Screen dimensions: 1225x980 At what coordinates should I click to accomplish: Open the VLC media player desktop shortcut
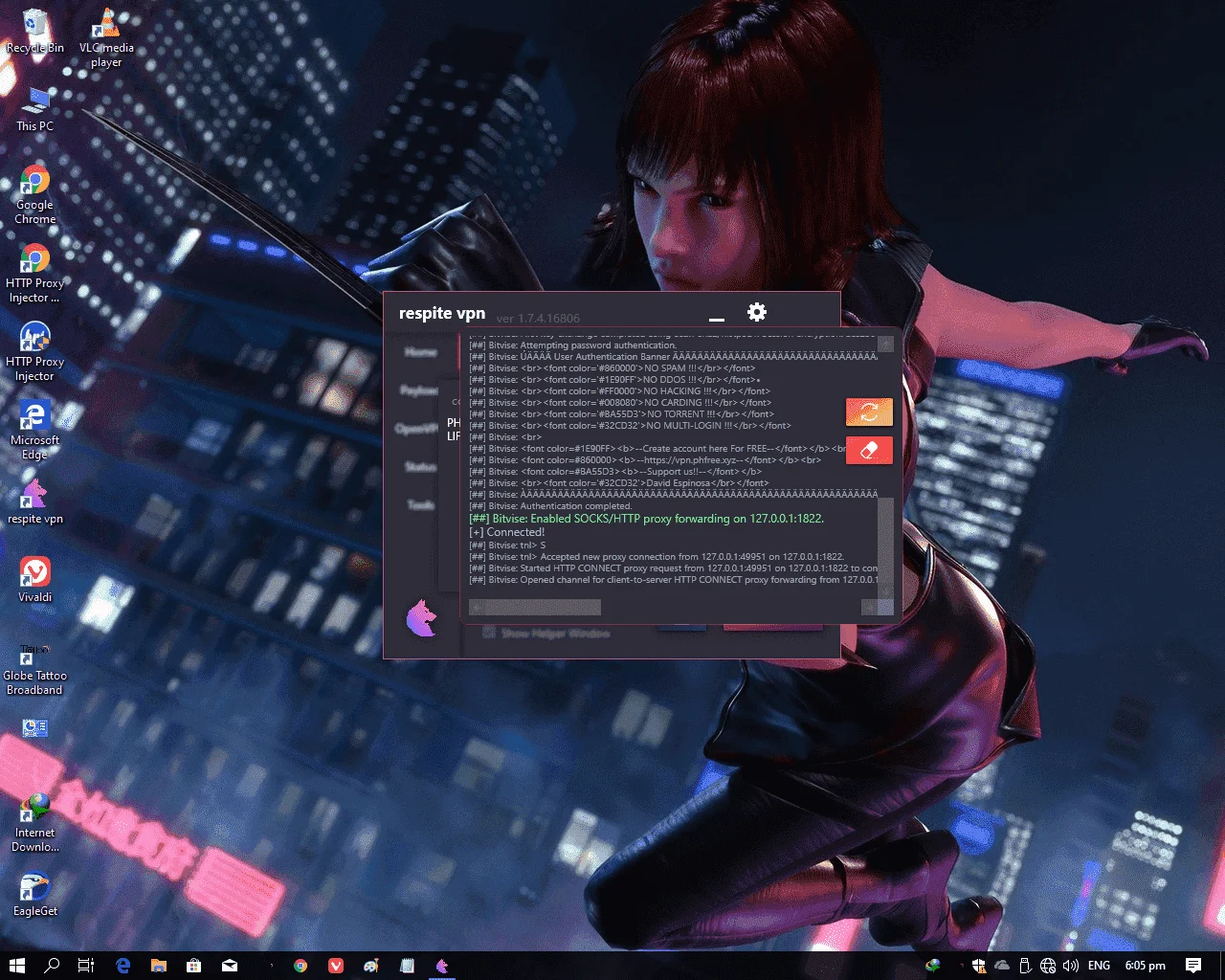106,36
